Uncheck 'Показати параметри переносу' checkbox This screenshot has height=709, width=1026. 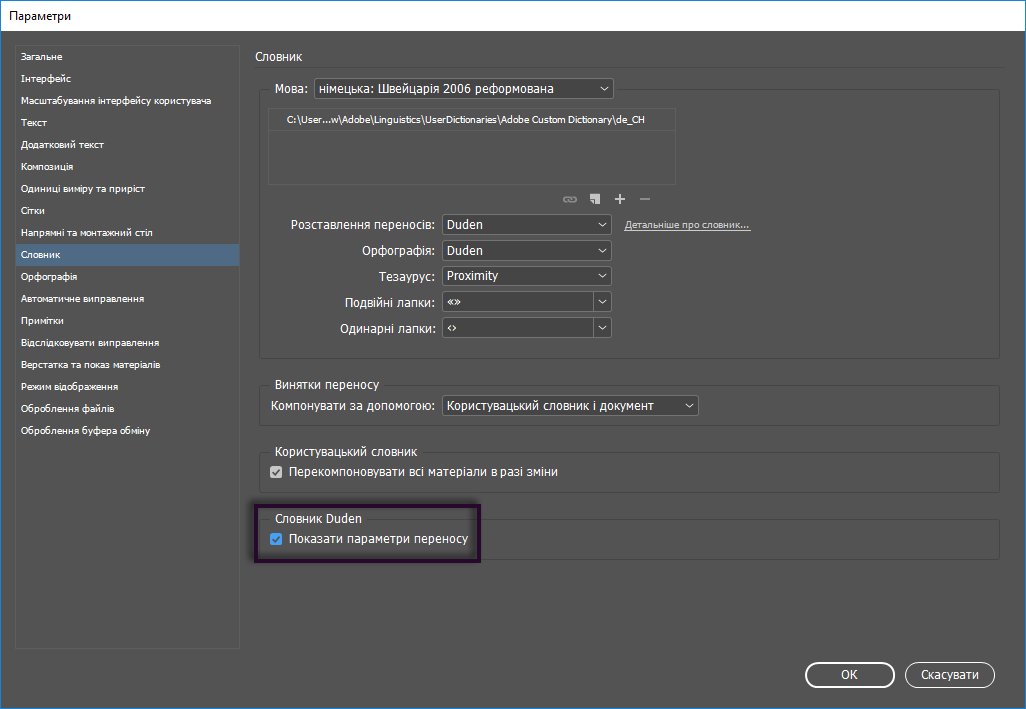click(x=276, y=539)
